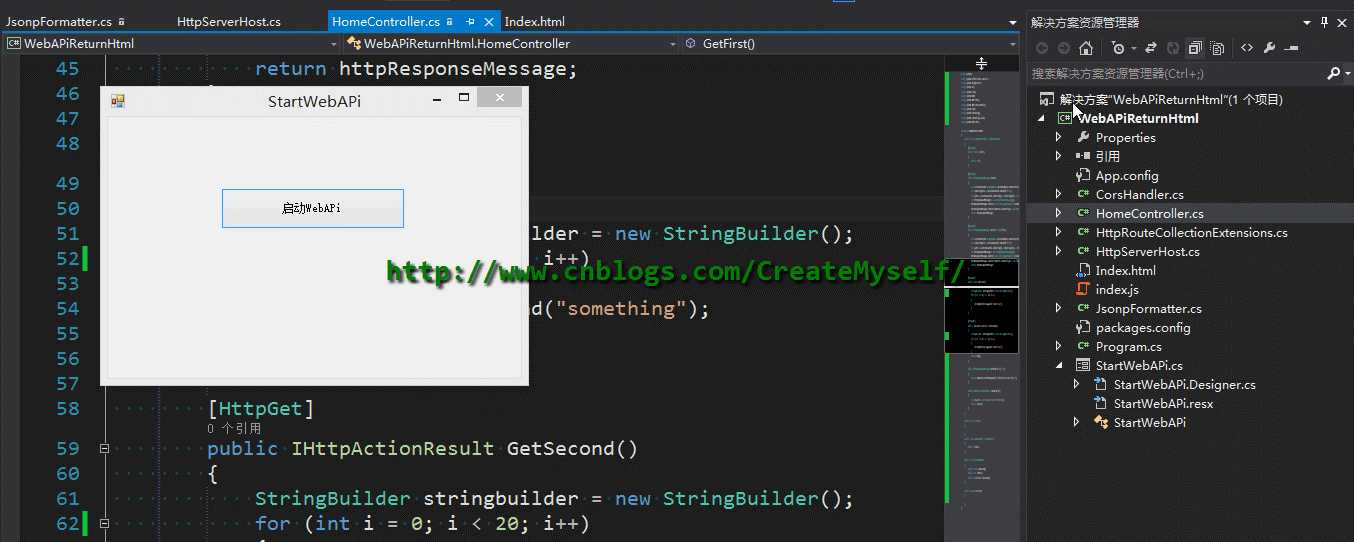This screenshot has height=542, width=1354.
Task: Click the search Solution Explorer input box
Action: (1176, 74)
